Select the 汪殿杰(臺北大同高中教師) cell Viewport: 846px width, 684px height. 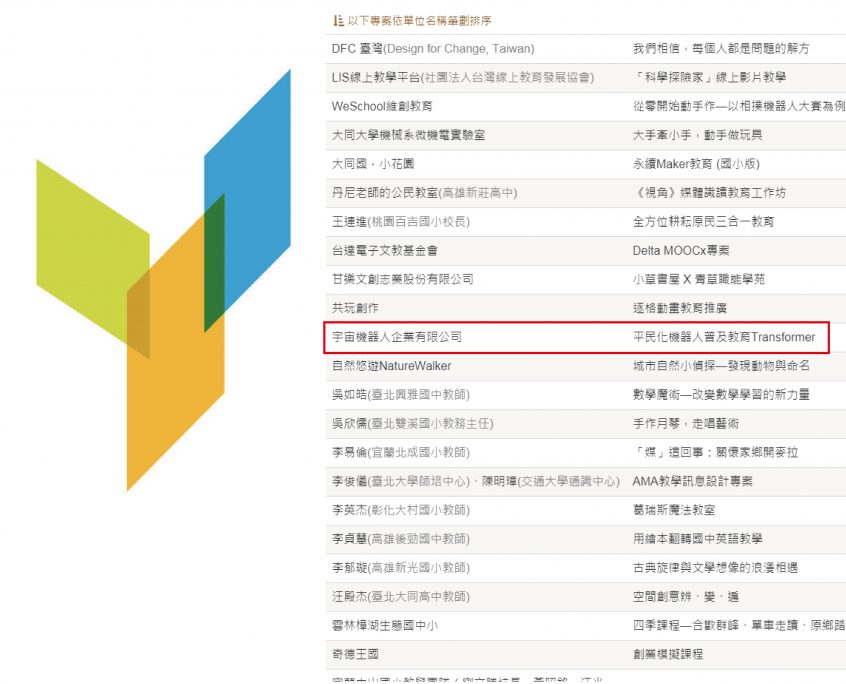coord(400,597)
